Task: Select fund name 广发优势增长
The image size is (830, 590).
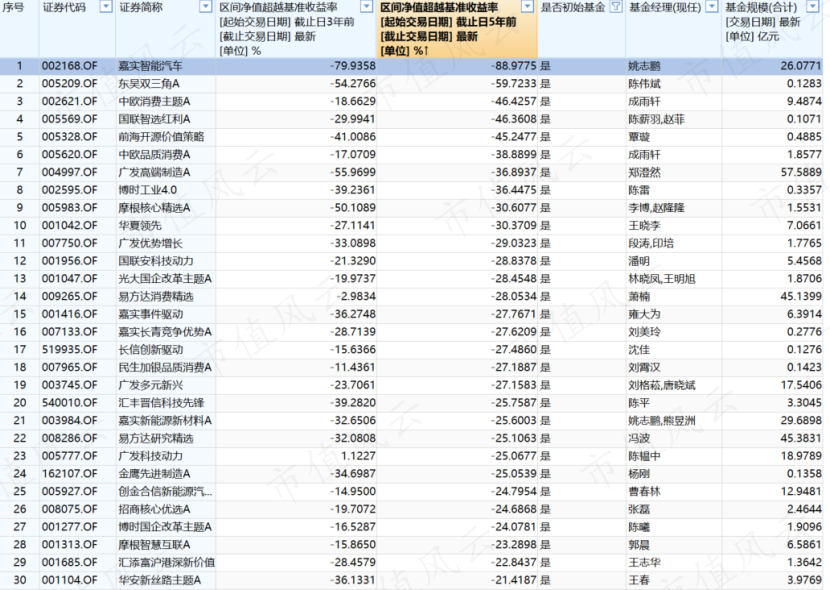Action: [x=150, y=243]
